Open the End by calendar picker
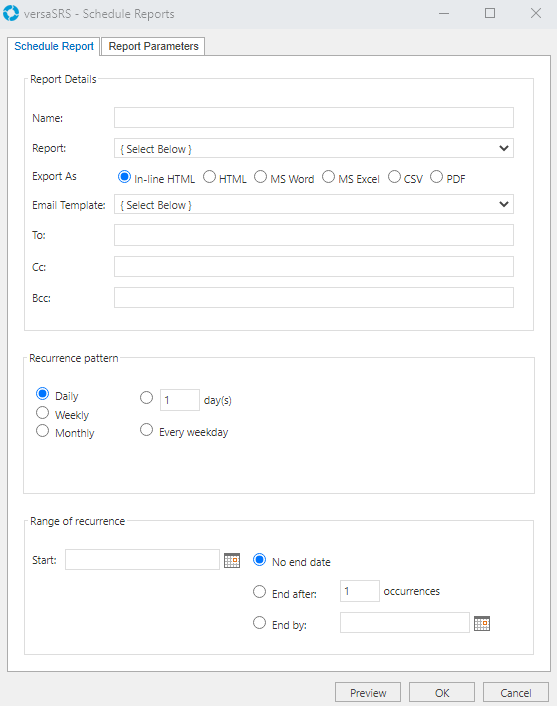 (482, 623)
